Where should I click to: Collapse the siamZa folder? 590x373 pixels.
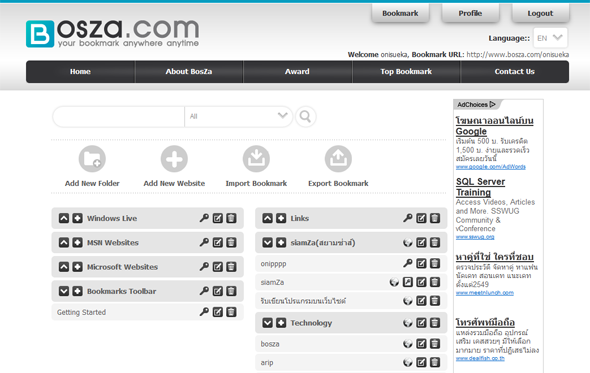[x=268, y=243]
